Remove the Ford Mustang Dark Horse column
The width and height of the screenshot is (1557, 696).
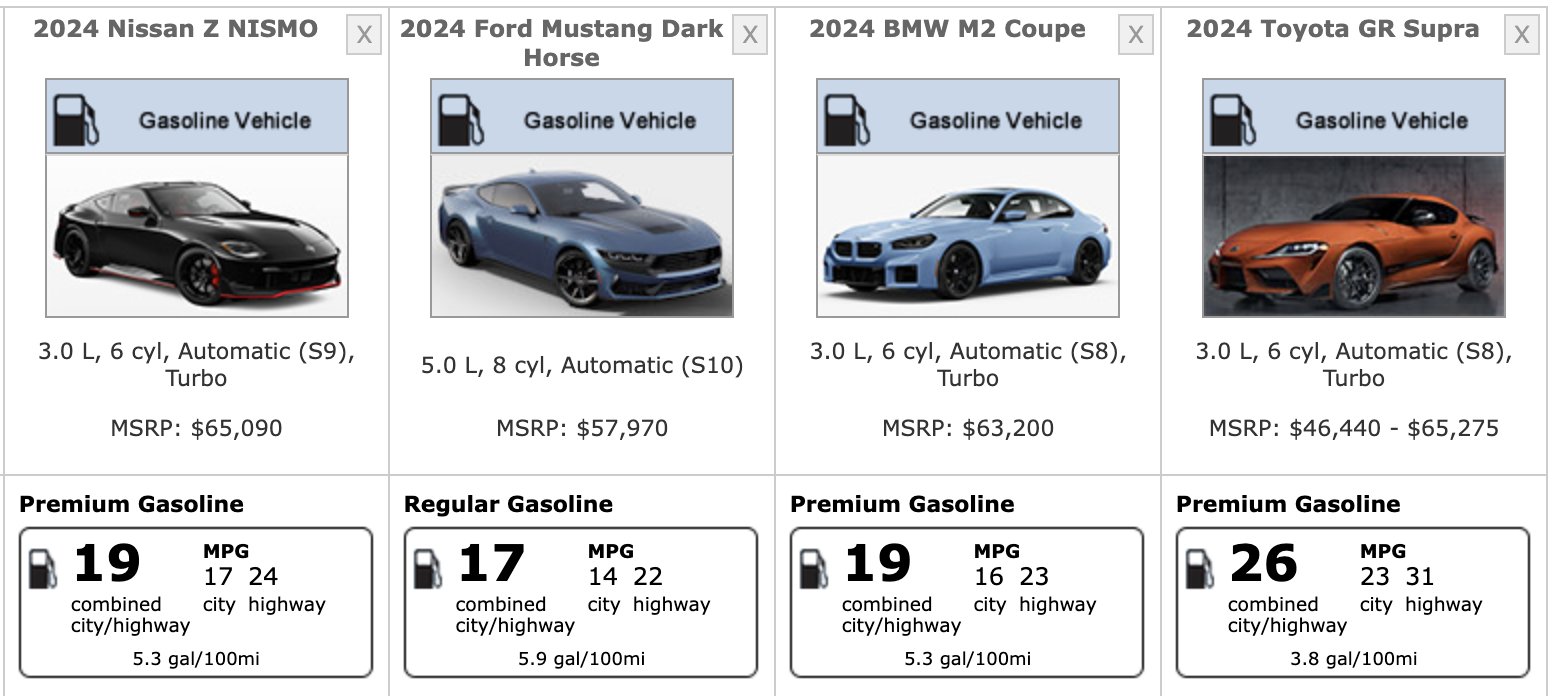point(749,36)
